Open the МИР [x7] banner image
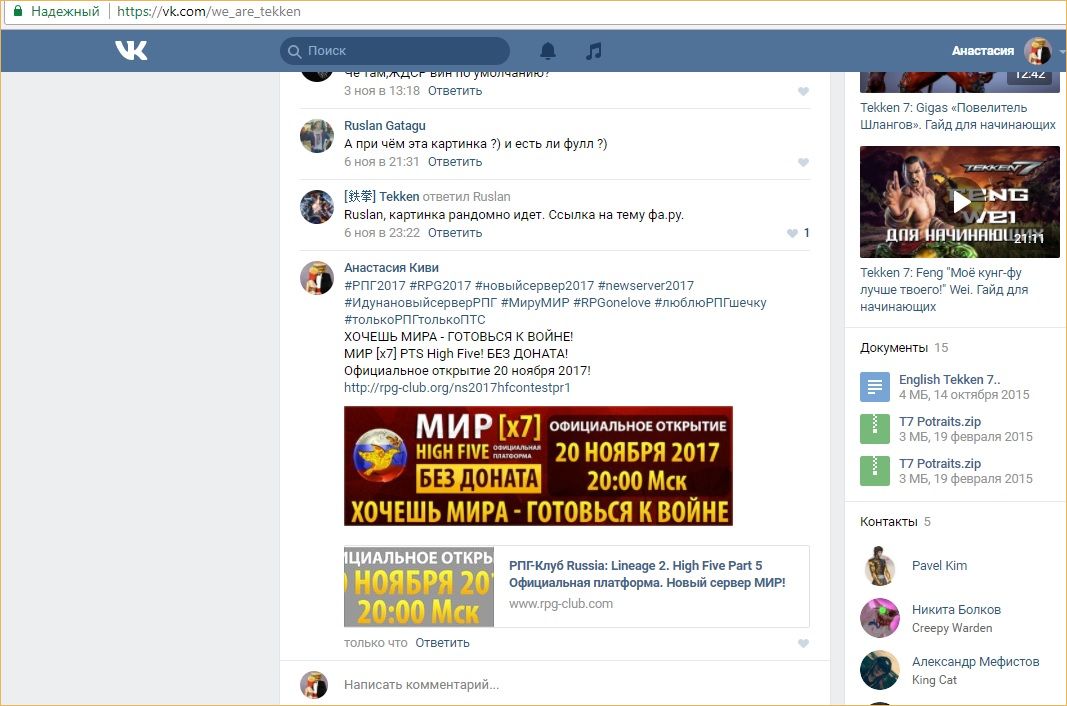Screen dimensions: 1067x706 coord(538,466)
